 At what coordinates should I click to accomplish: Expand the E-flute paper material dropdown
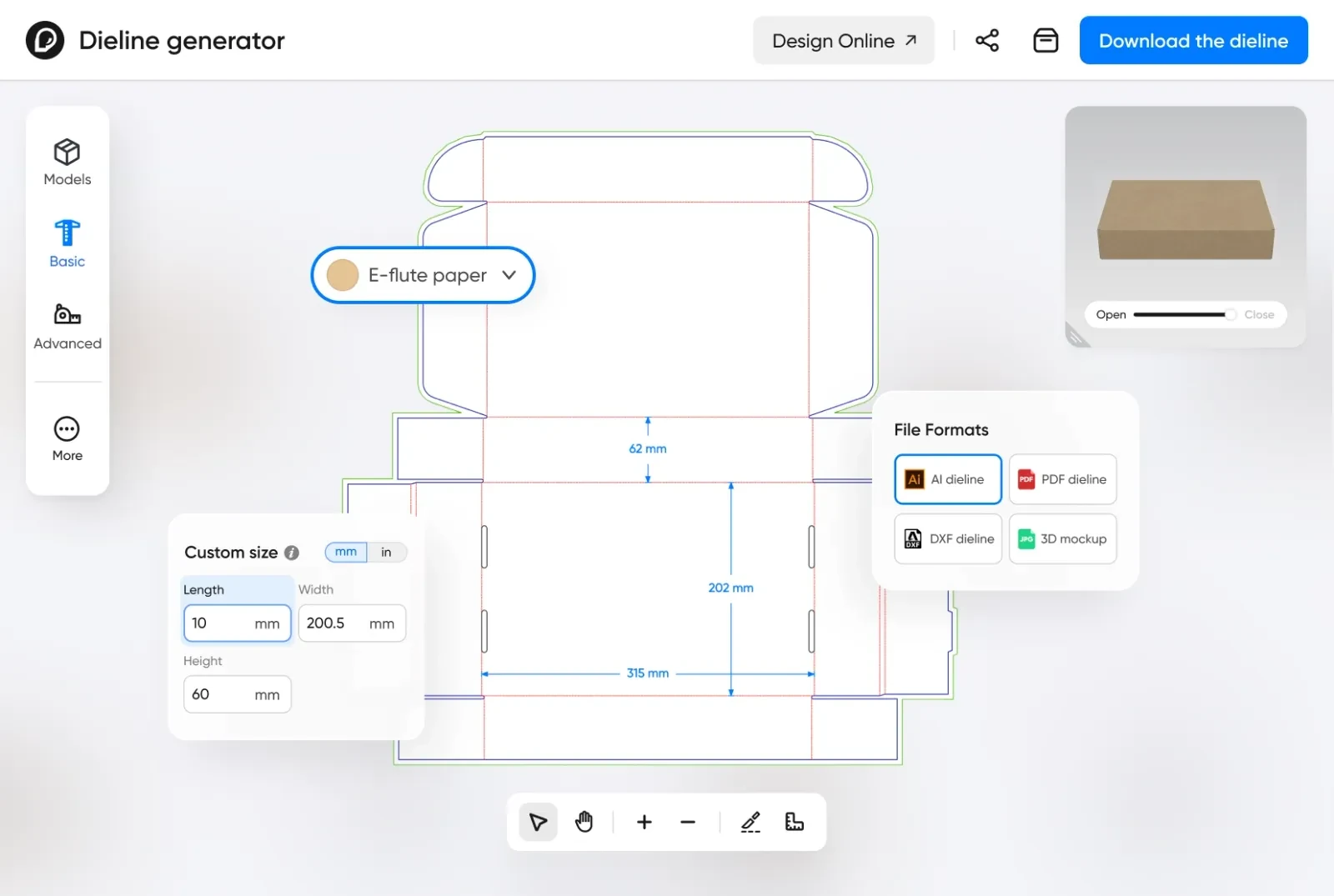tap(510, 275)
